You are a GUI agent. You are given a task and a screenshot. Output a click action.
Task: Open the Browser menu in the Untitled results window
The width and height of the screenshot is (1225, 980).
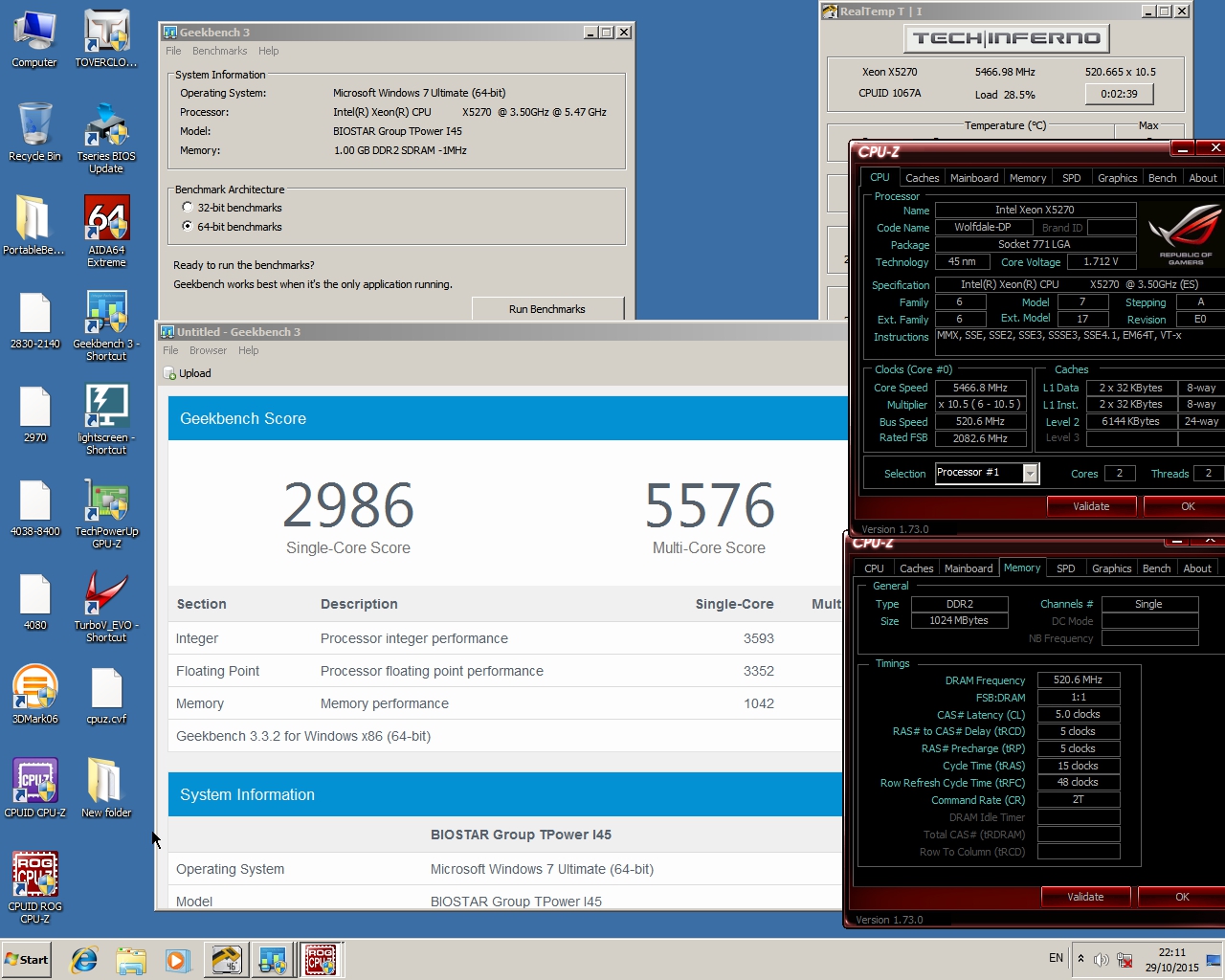tap(208, 350)
